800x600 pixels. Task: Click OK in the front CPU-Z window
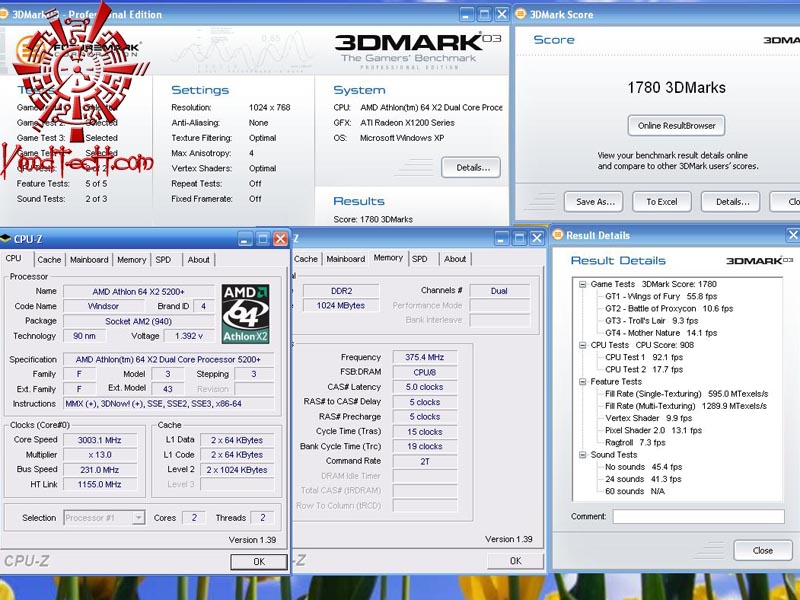(259, 562)
